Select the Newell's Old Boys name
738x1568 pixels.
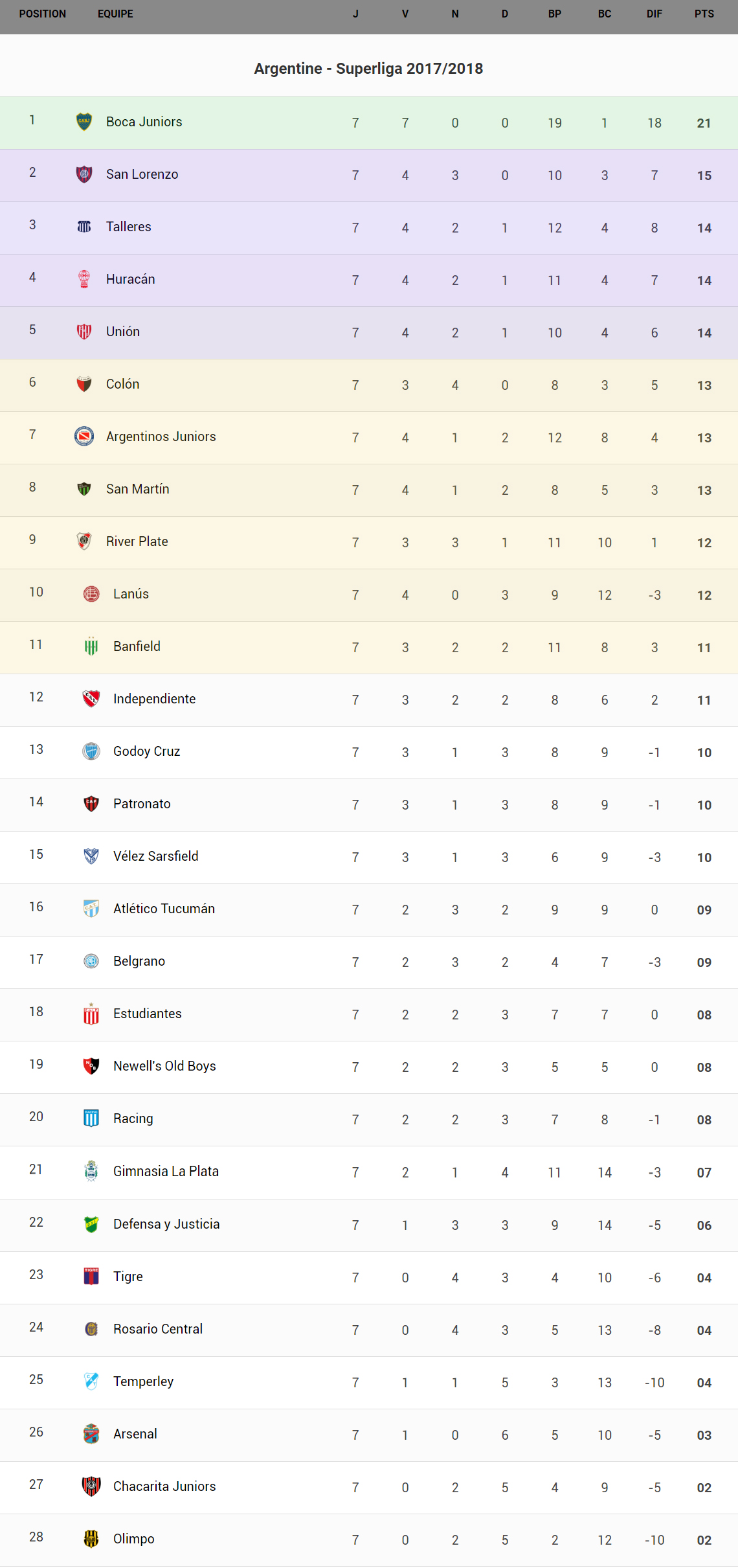[x=164, y=1066]
